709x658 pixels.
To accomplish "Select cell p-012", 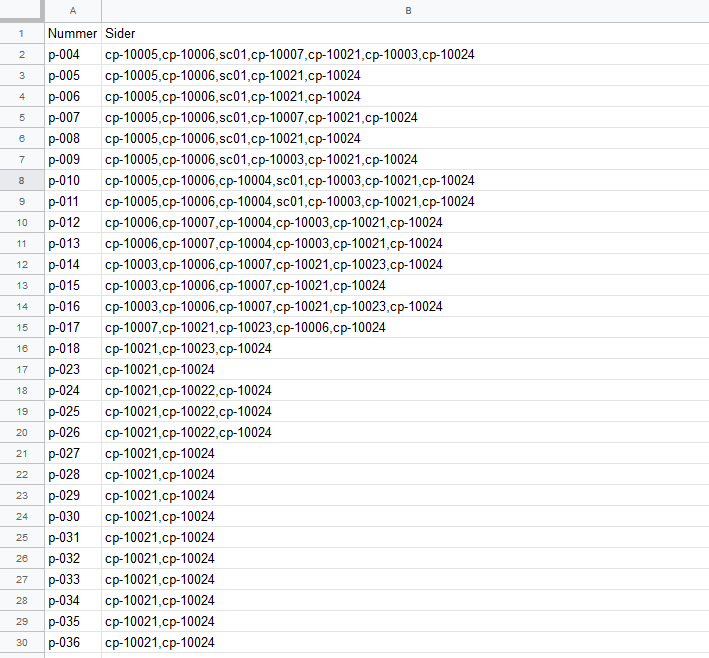I will (x=73, y=222).
